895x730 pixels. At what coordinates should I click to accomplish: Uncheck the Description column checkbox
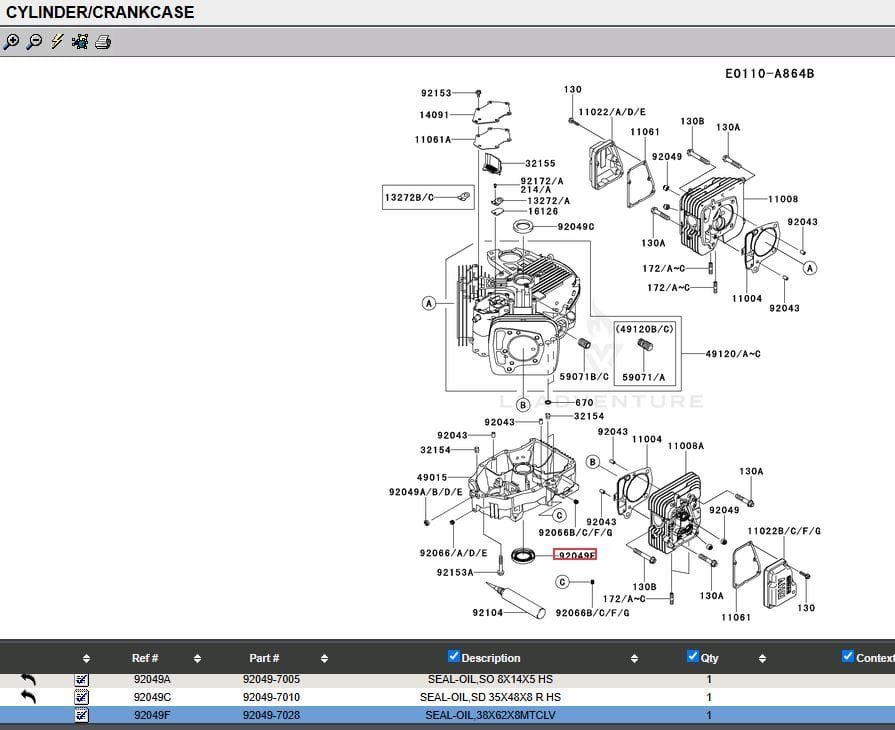[x=453, y=657]
